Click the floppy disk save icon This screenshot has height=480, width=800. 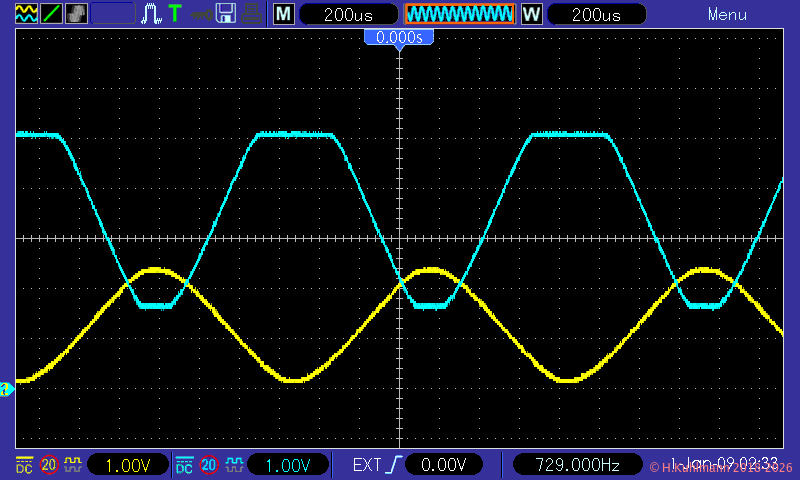click(x=226, y=14)
